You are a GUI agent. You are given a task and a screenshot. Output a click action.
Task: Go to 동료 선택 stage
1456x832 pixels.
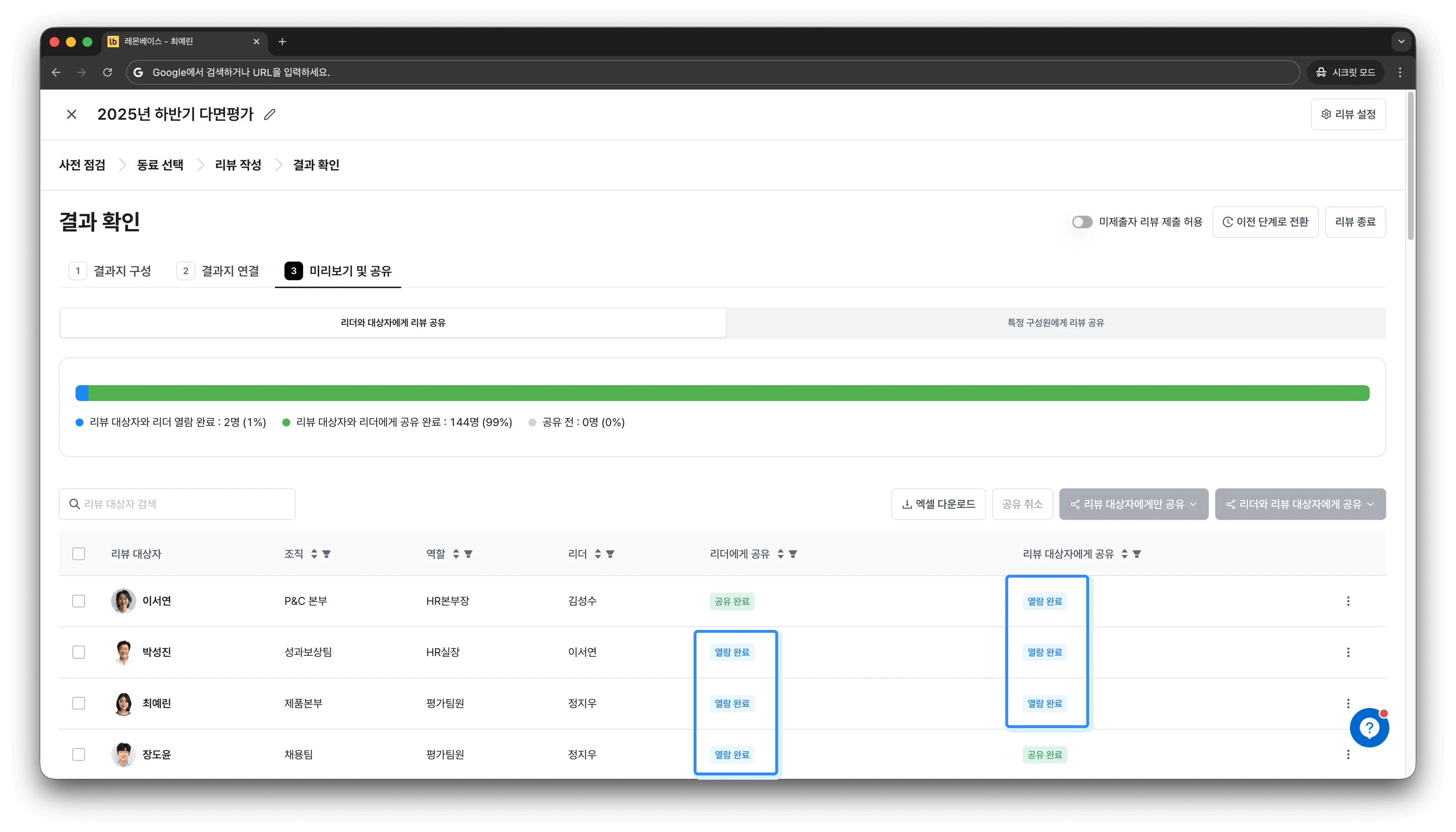click(x=160, y=165)
